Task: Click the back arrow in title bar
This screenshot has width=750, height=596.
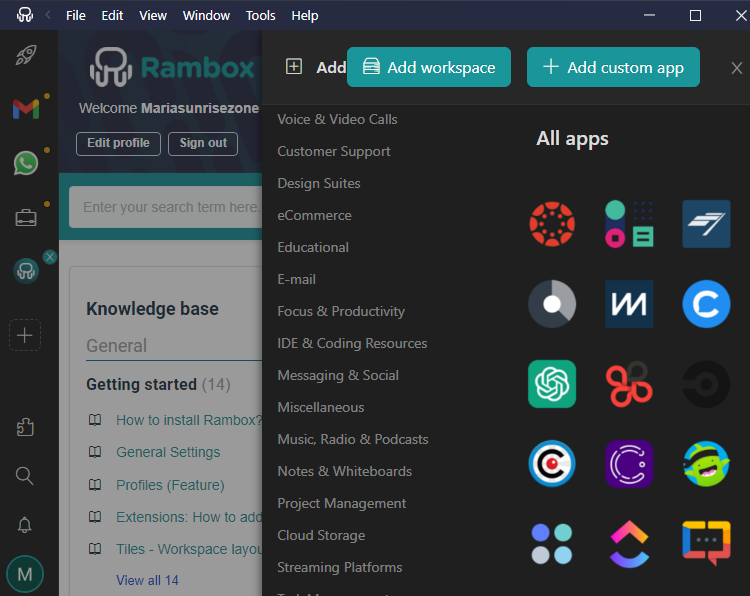Action: (48, 15)
